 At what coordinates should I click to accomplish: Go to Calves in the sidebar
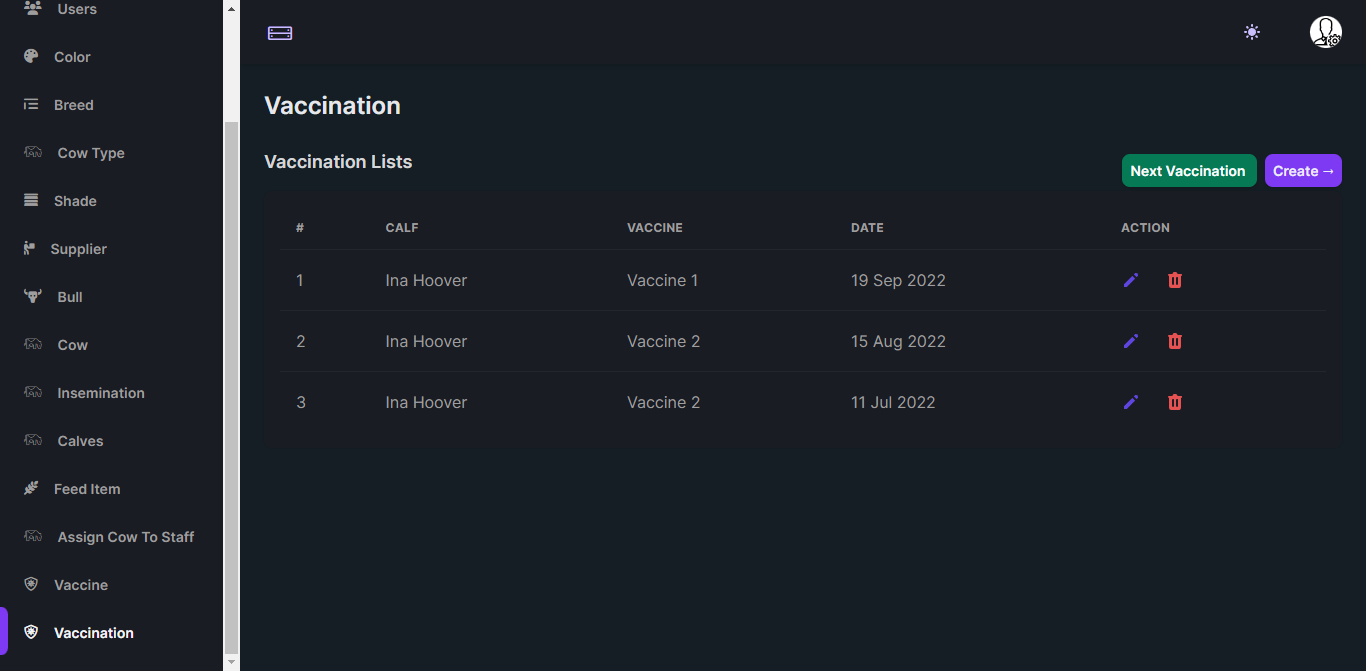coord(80,441)
